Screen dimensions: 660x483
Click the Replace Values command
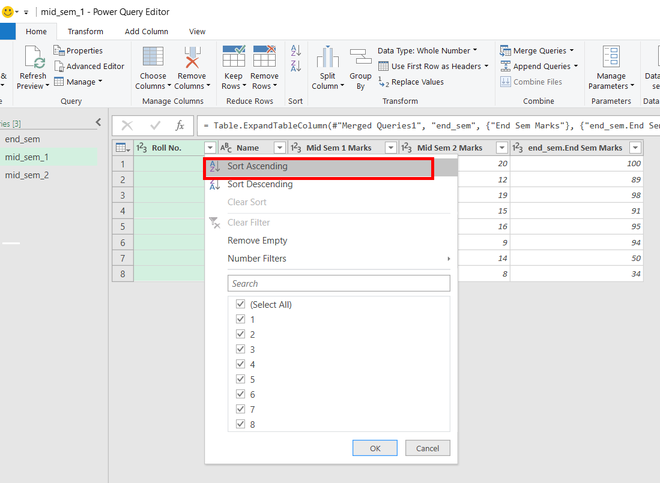pyautogui.click(x=411, y=82)
